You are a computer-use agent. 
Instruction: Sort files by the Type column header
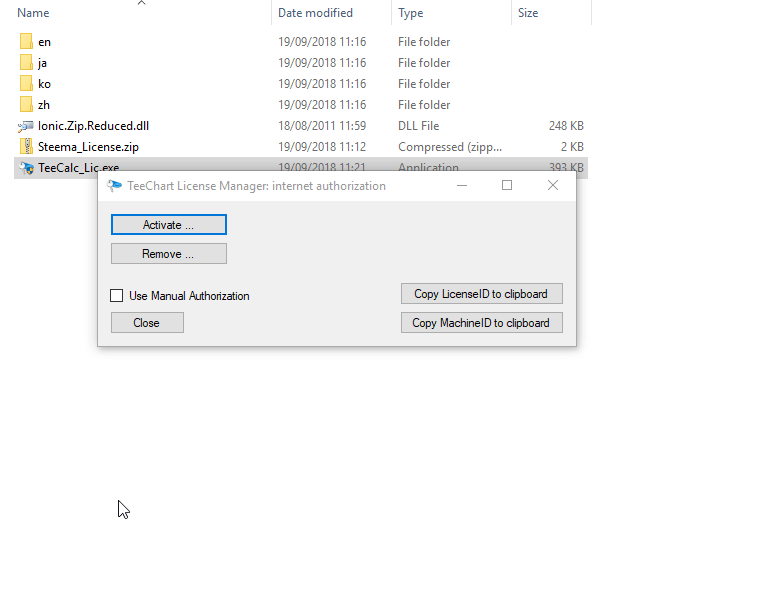click(411, 13)
